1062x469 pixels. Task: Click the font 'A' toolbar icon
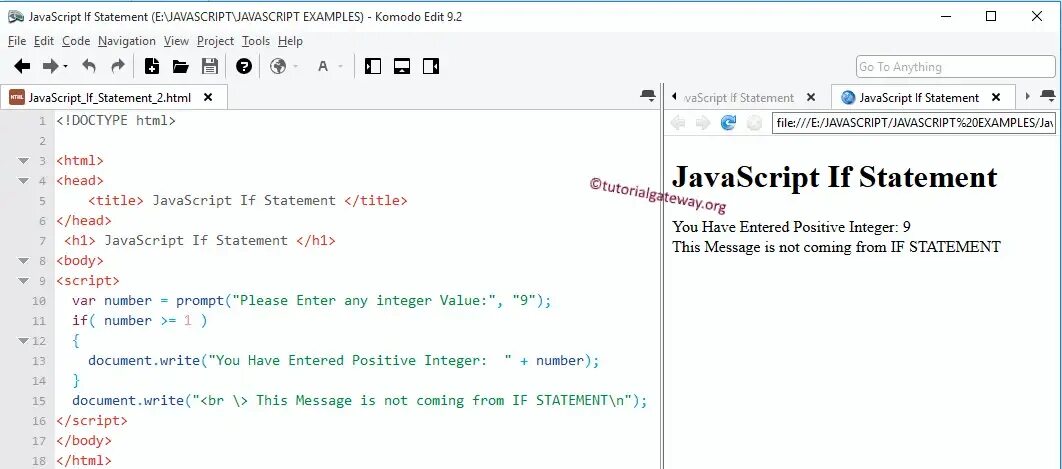pyautogui.click(x=323, y=66)
